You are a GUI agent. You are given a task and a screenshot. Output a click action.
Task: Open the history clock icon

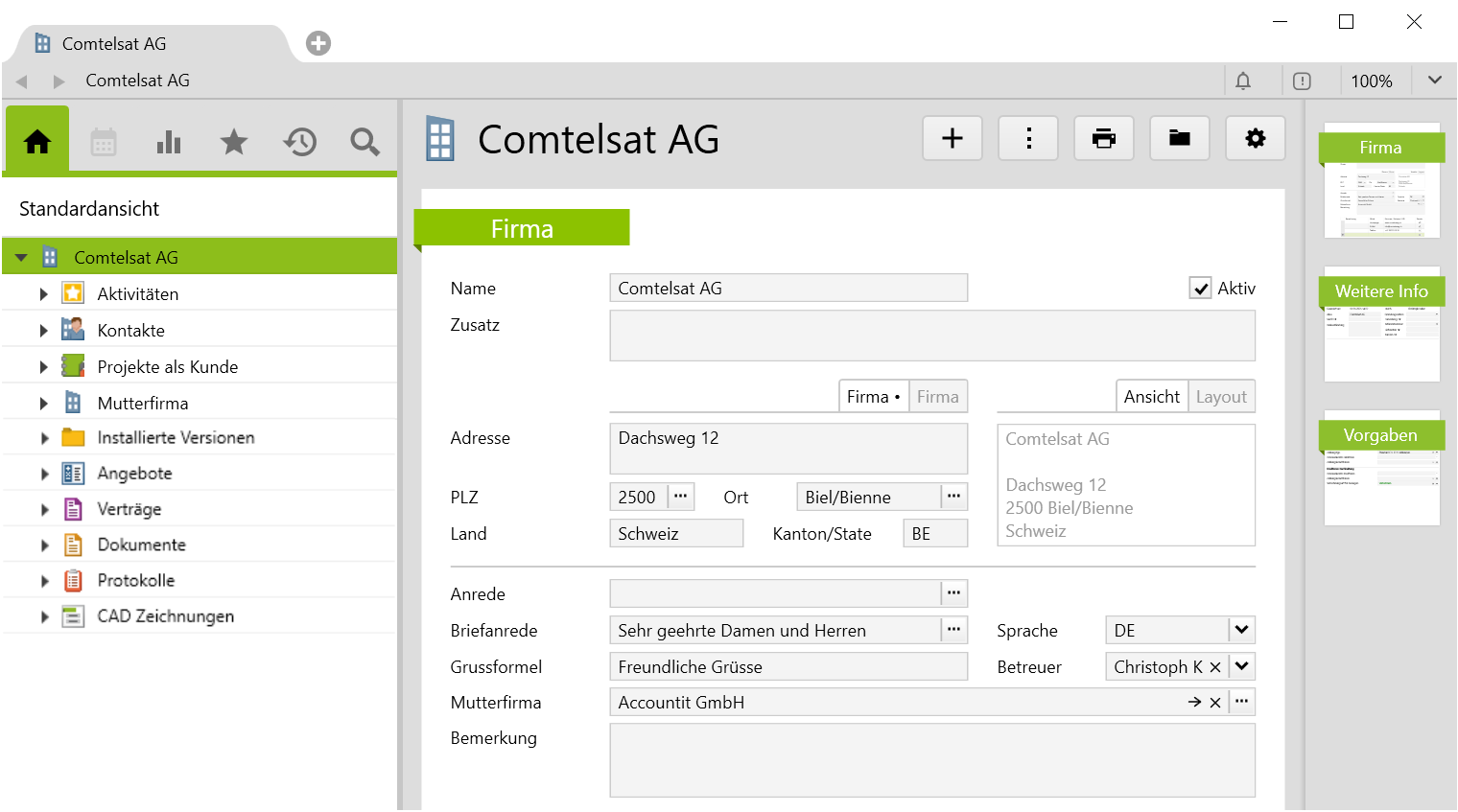click(x=299, y=142)
